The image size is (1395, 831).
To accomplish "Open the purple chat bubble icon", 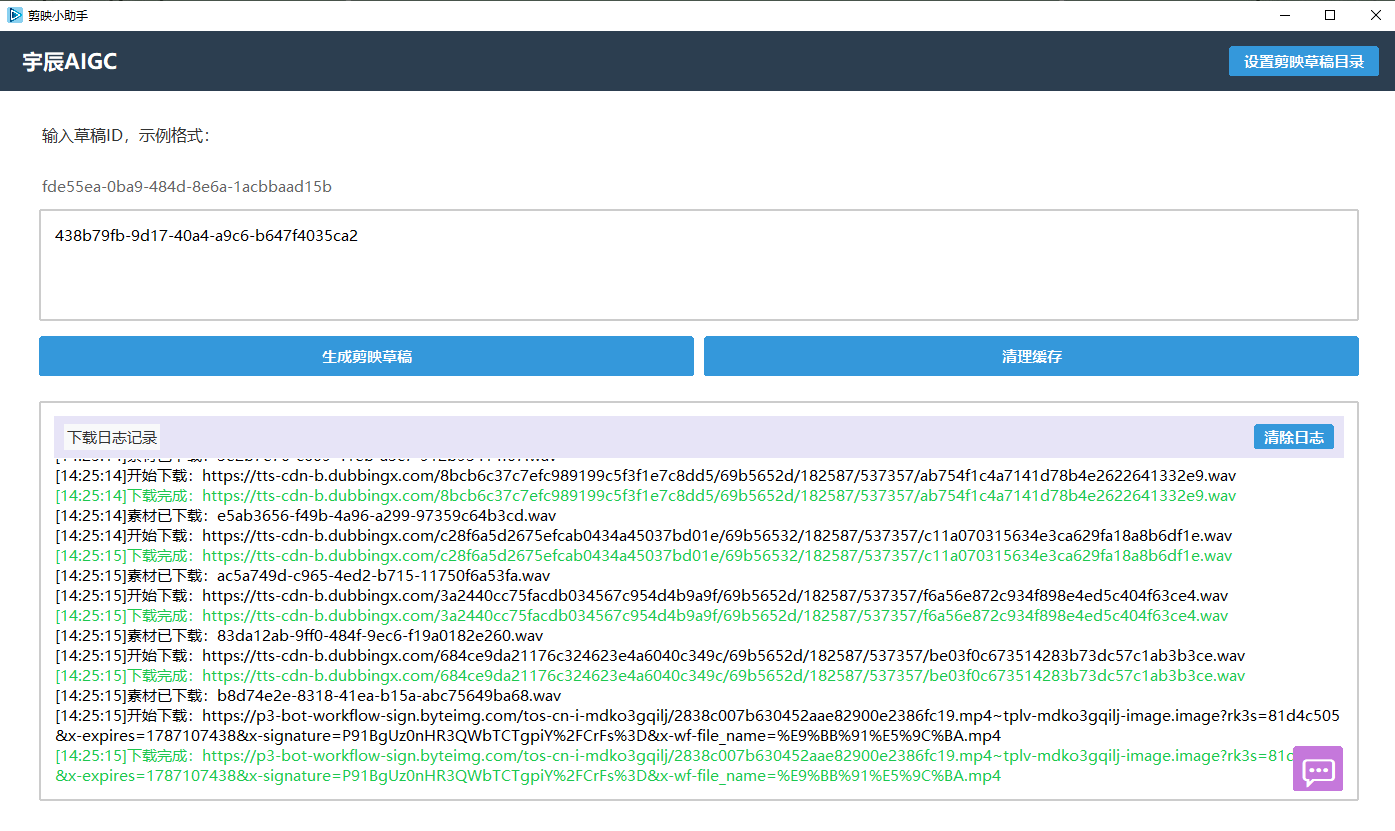I will coord(1317,769).
